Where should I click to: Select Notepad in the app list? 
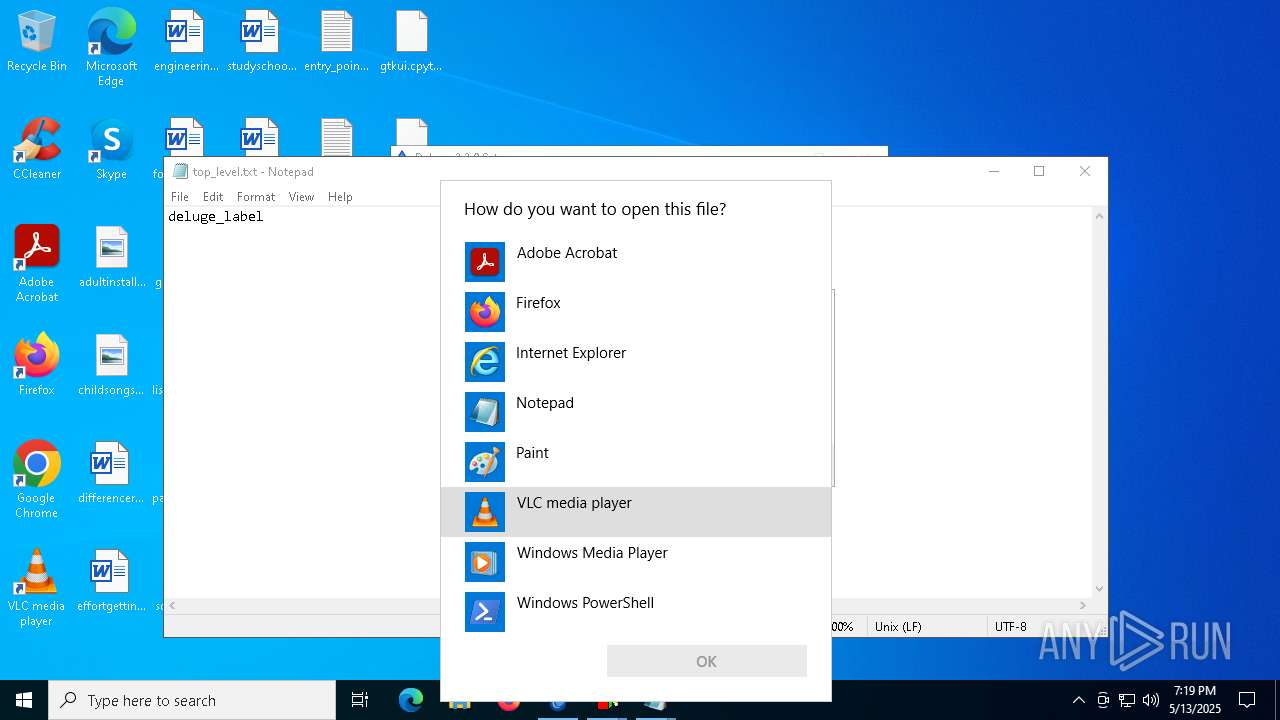pyautogui.click(x=636, y=412)
